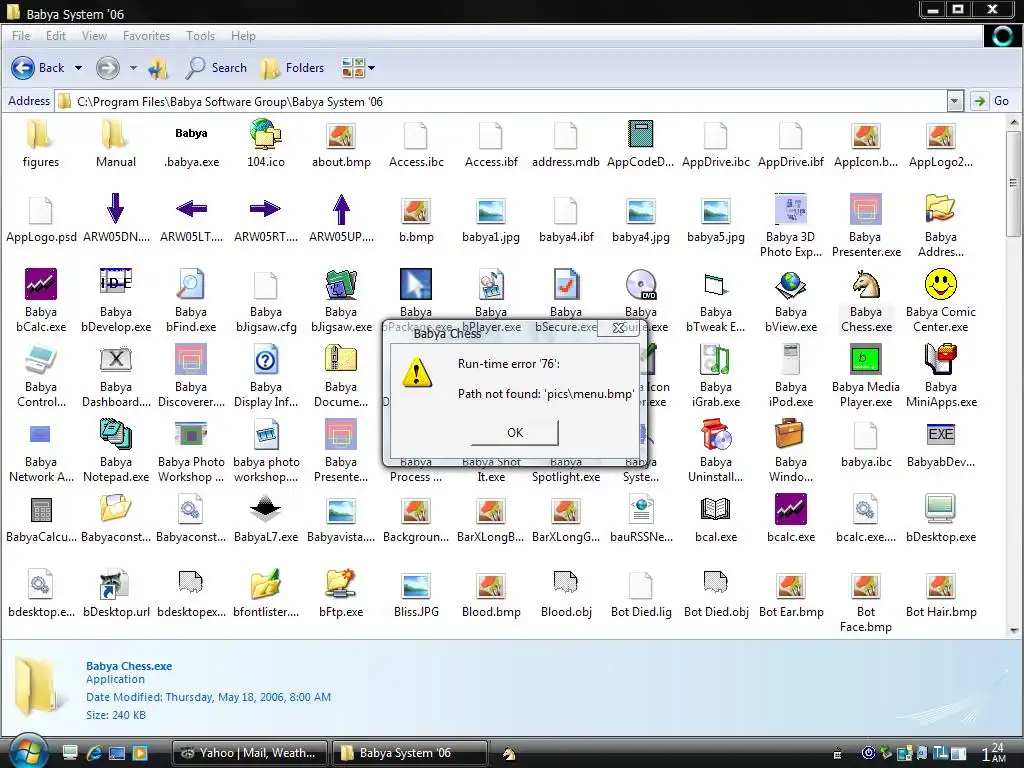Toggle the Folders pane

tap(292, 68)
